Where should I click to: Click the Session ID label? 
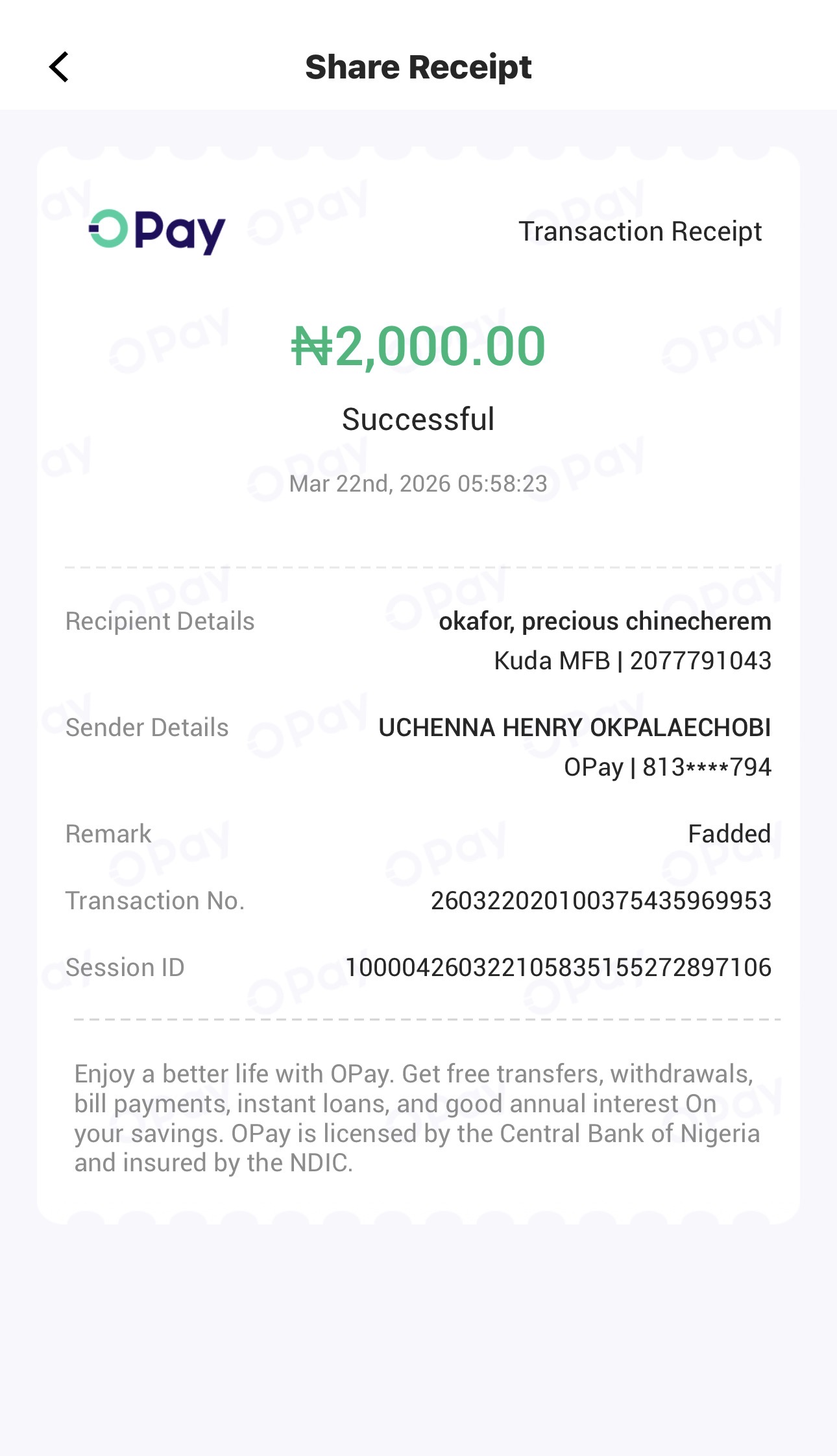point(125,968)
